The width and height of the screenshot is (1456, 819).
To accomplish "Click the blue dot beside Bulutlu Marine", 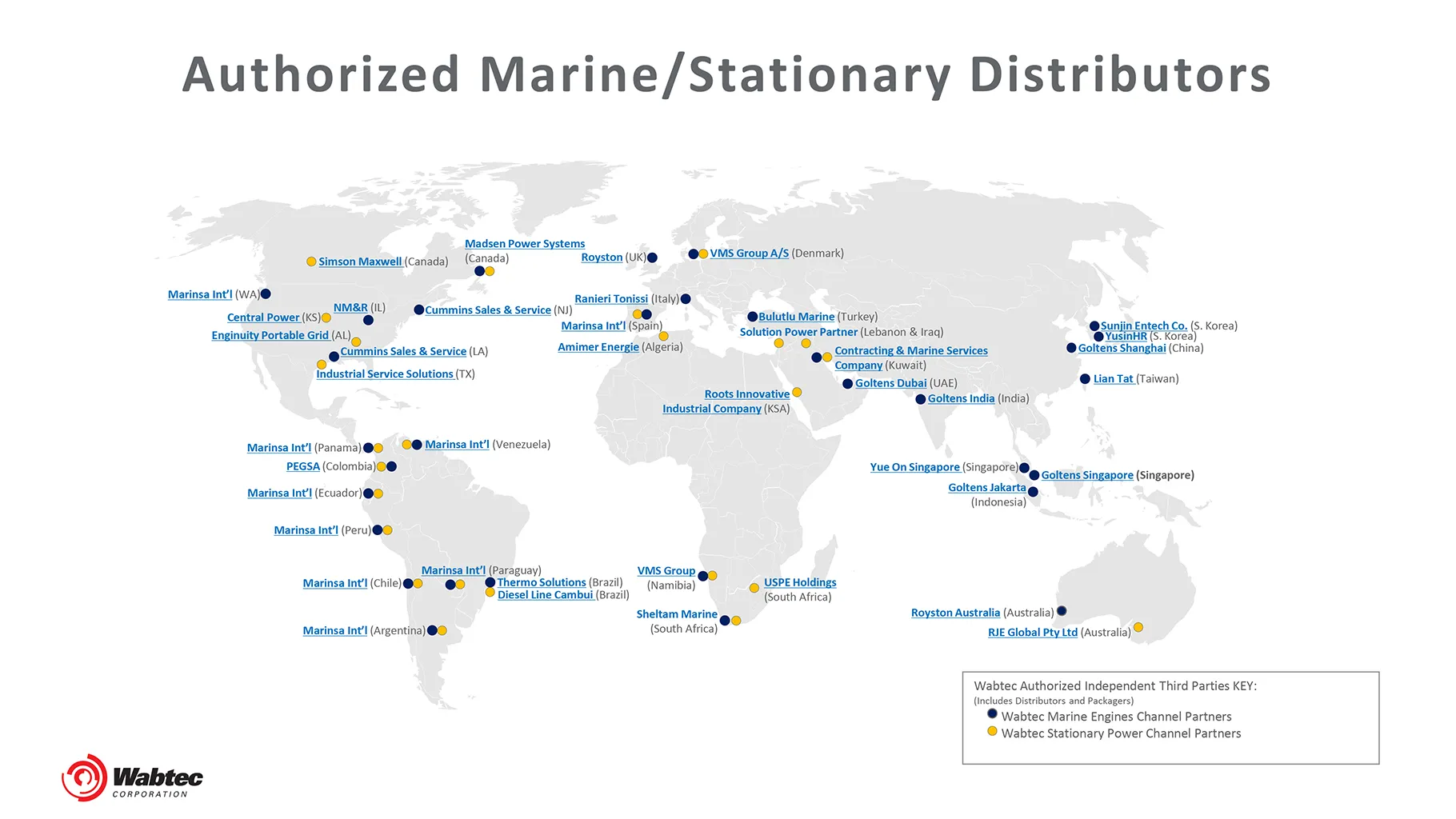I will [752, 317].
